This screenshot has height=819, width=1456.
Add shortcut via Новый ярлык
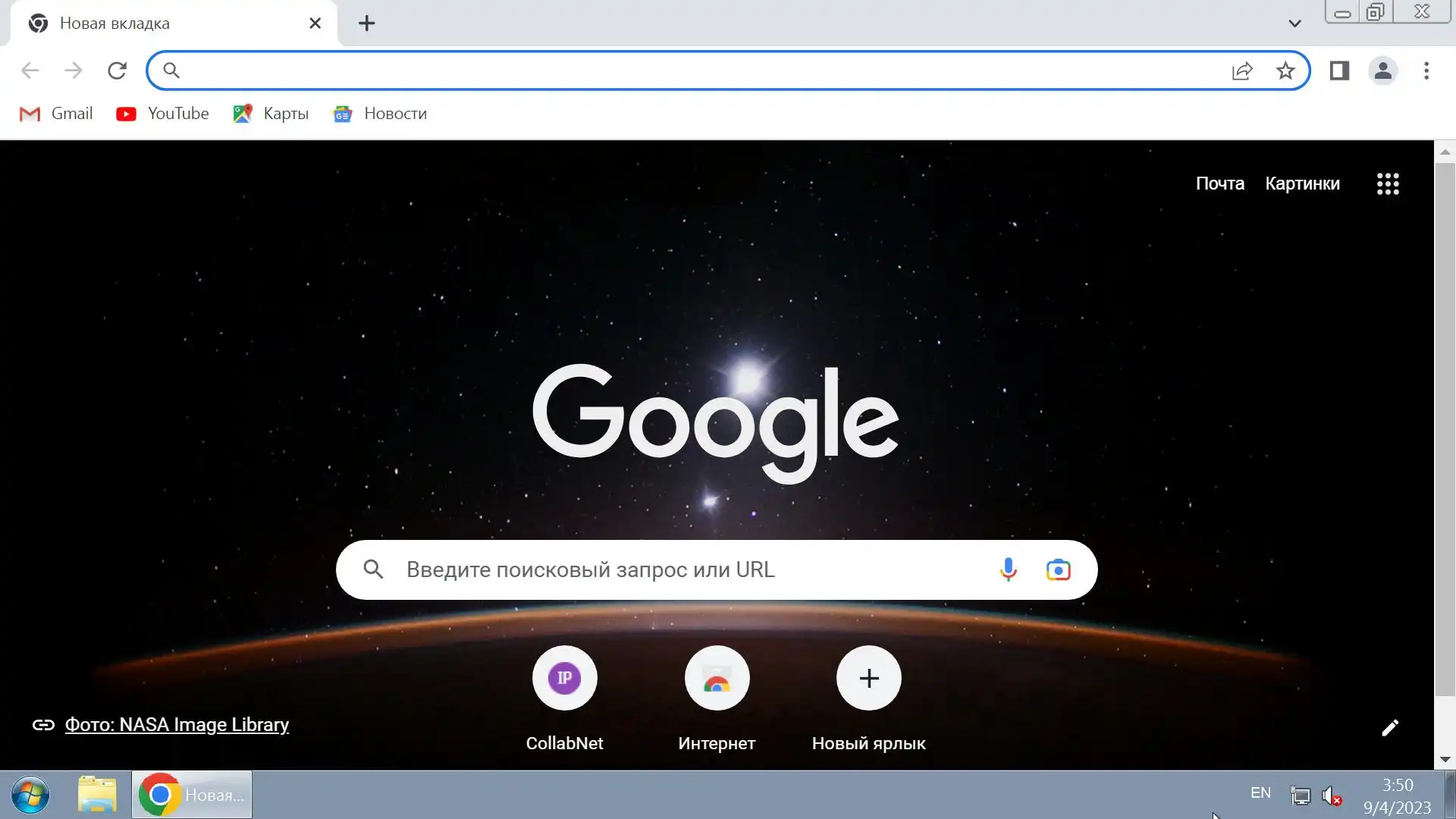pos(868,679)
